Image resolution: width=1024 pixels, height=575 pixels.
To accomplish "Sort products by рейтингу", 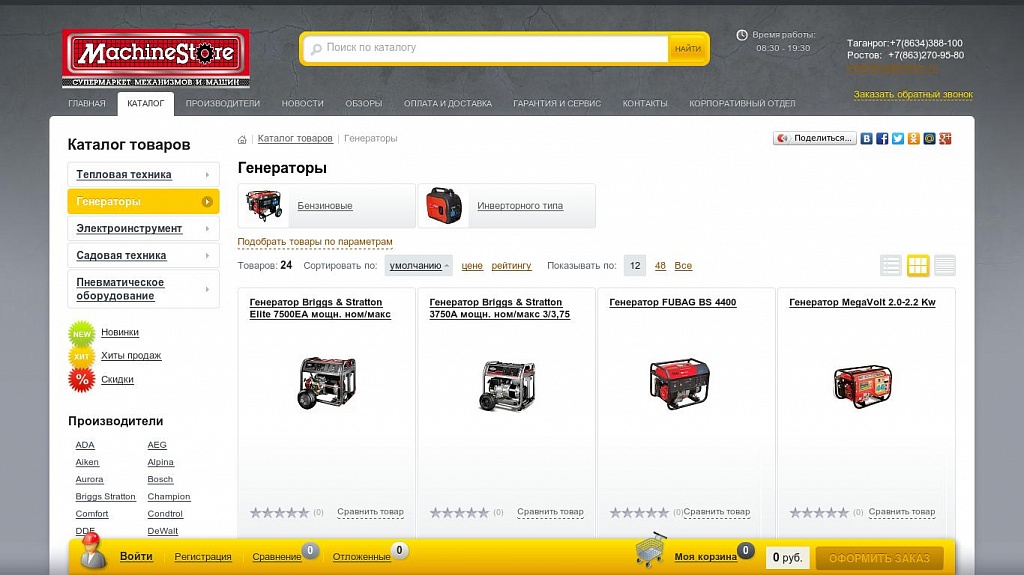I will point(511,266).
